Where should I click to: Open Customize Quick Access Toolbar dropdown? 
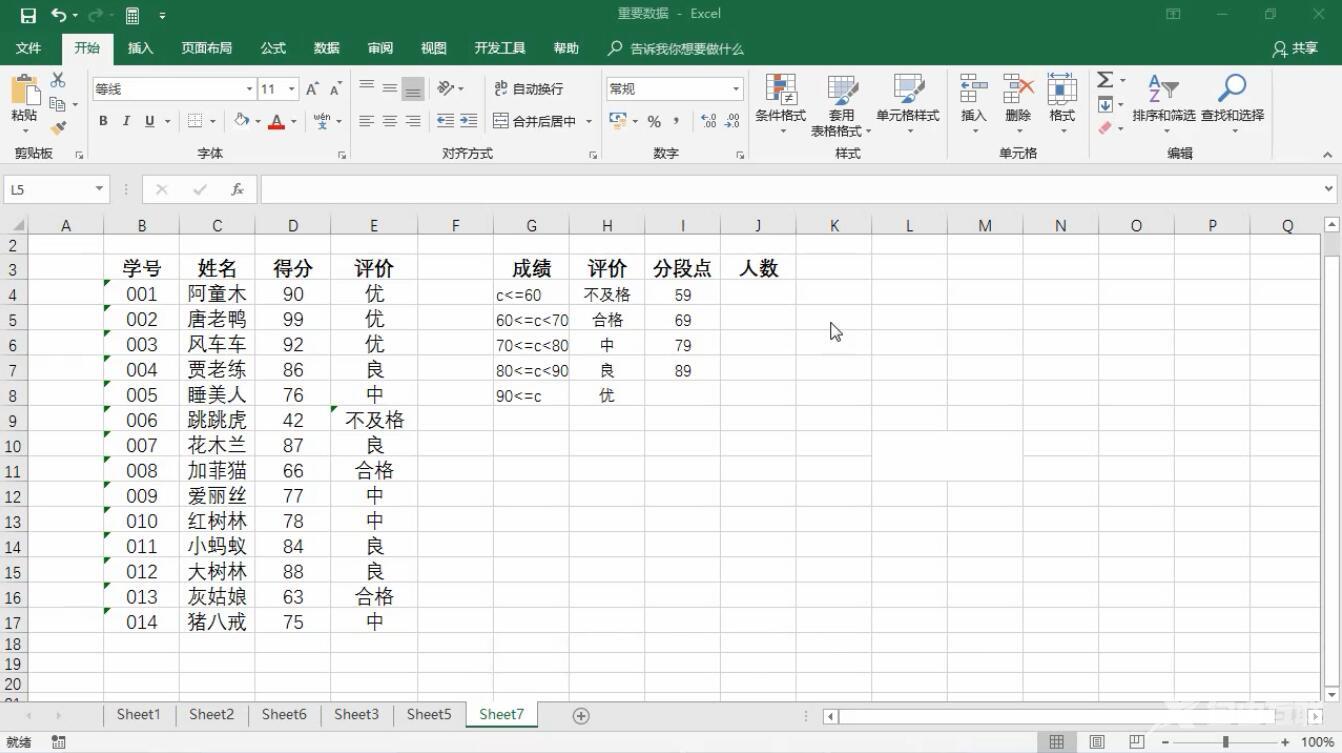pos(163,16)
